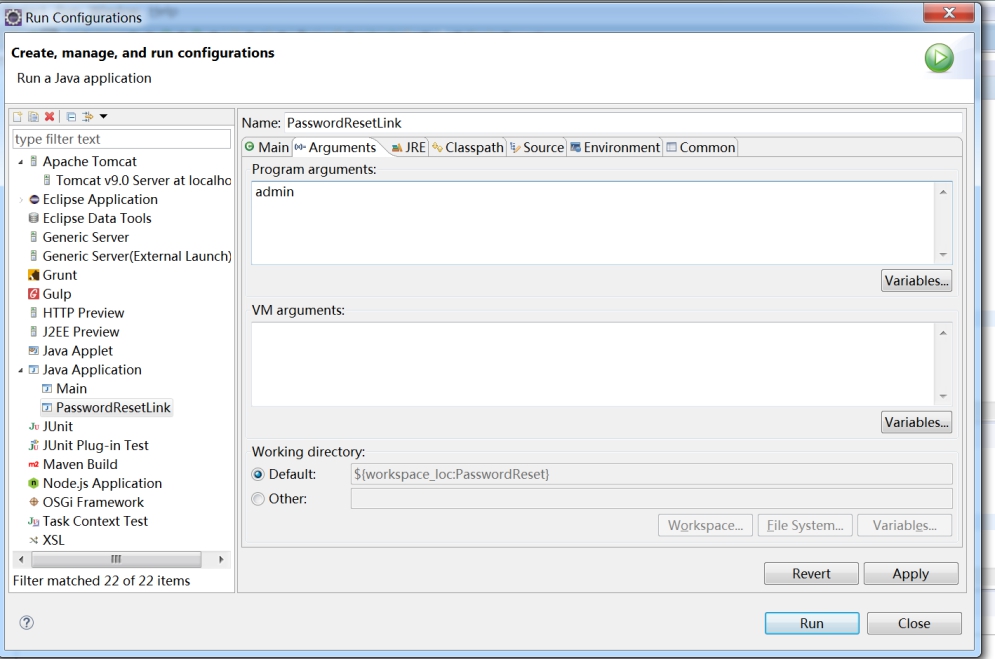The width and height of the screenshot is (995, 660).
Task: Click the Close button
Action: click(914, 623)
